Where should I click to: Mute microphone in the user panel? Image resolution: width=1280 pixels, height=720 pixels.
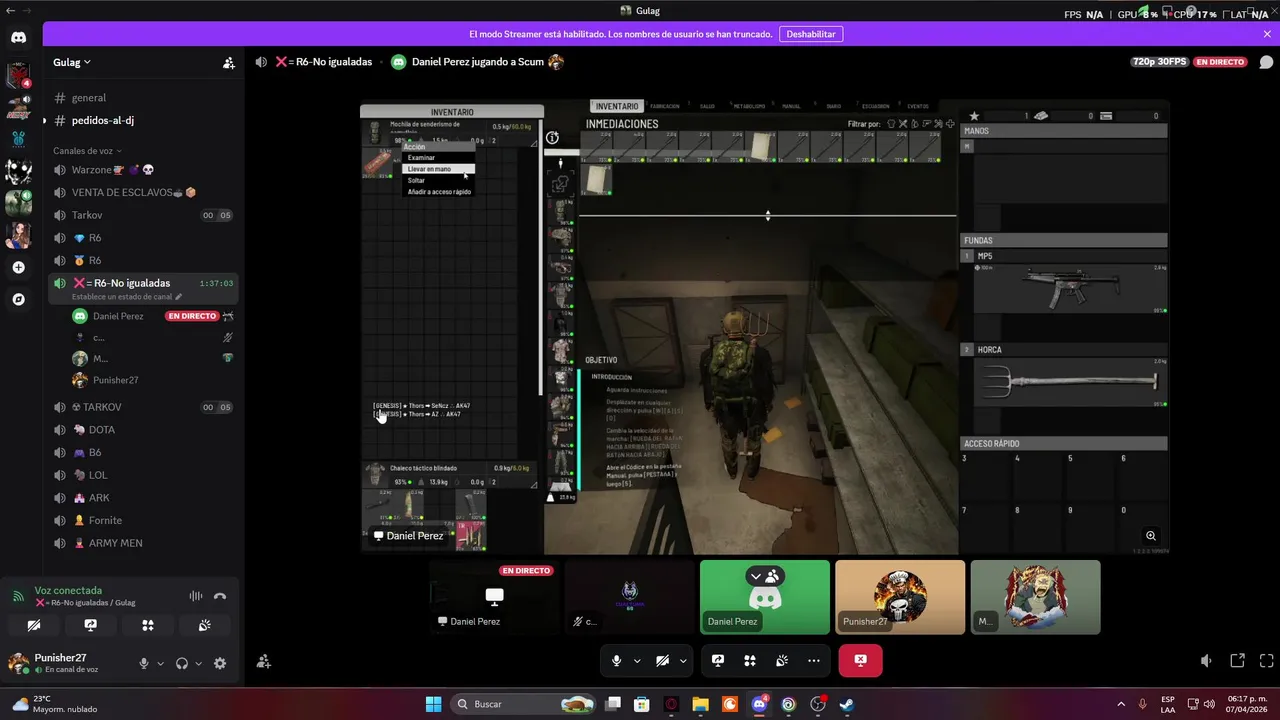(x=144, y=663)
